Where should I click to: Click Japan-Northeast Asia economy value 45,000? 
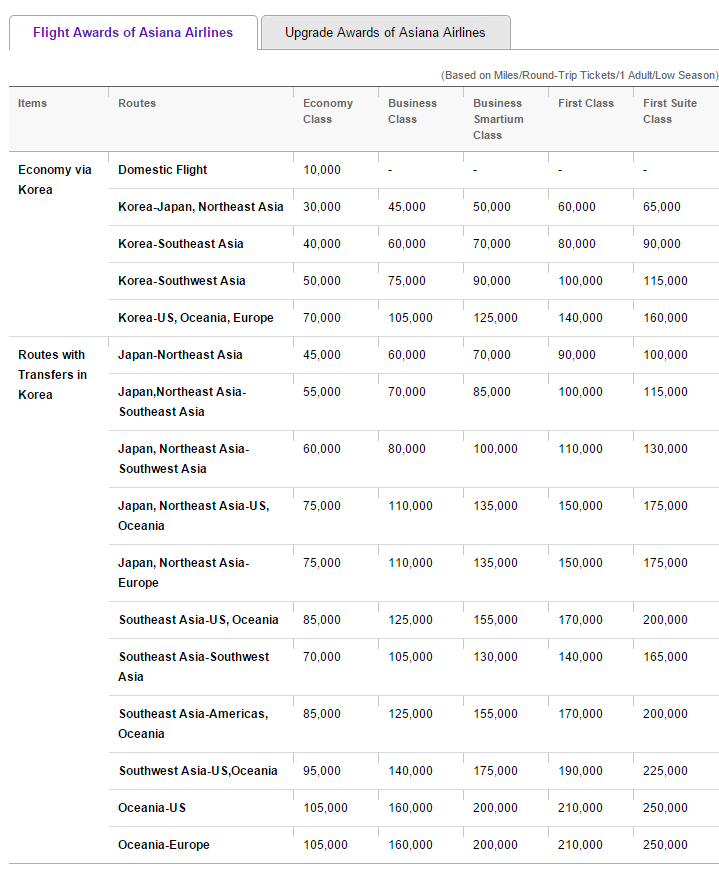tap(322, 355)
